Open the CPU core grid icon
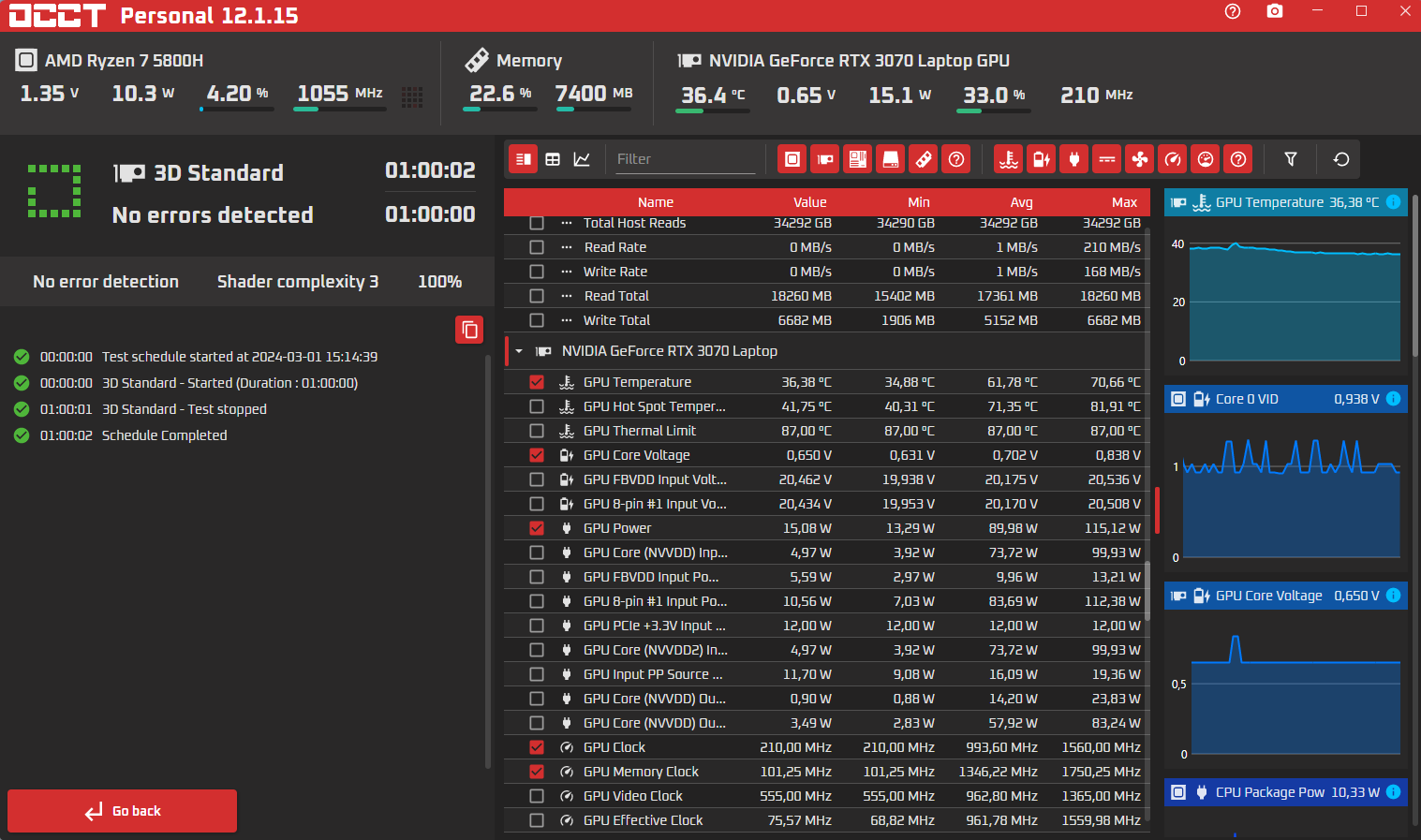The width and height of the screenshot is (1421, 840). 412,96
